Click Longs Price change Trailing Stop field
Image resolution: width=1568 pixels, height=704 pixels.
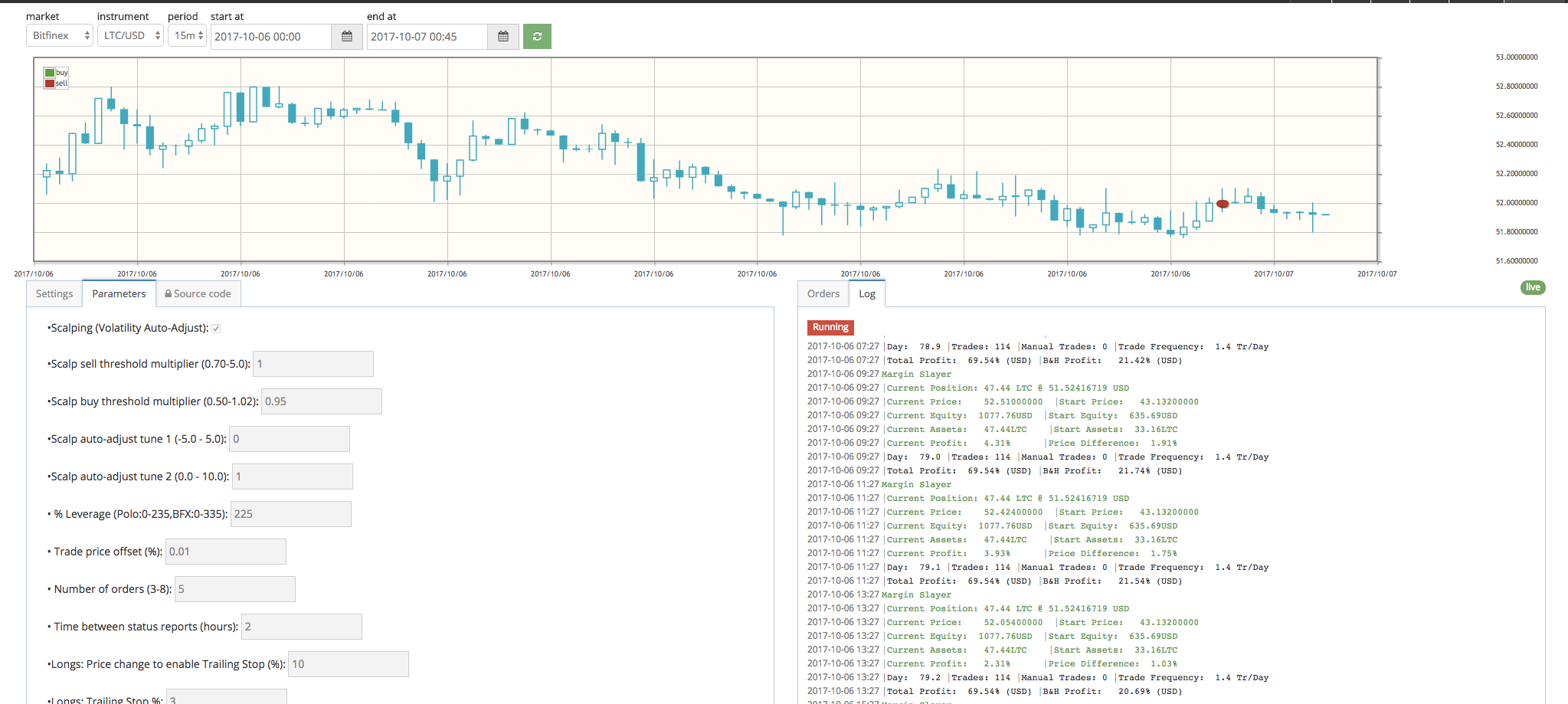click(x=349, y=664)
